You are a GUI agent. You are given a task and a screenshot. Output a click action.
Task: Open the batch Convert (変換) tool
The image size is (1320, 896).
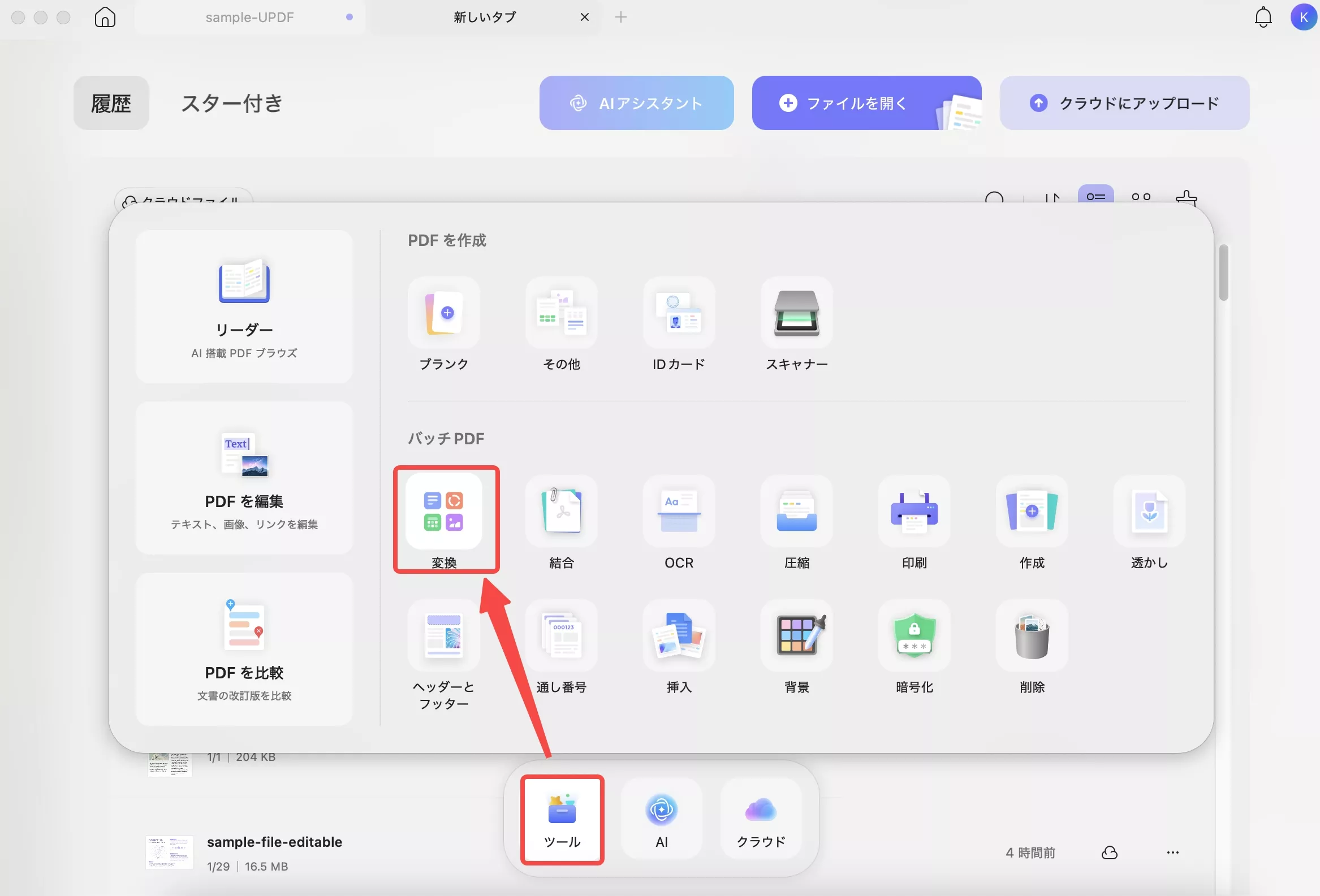coord(443,512)
